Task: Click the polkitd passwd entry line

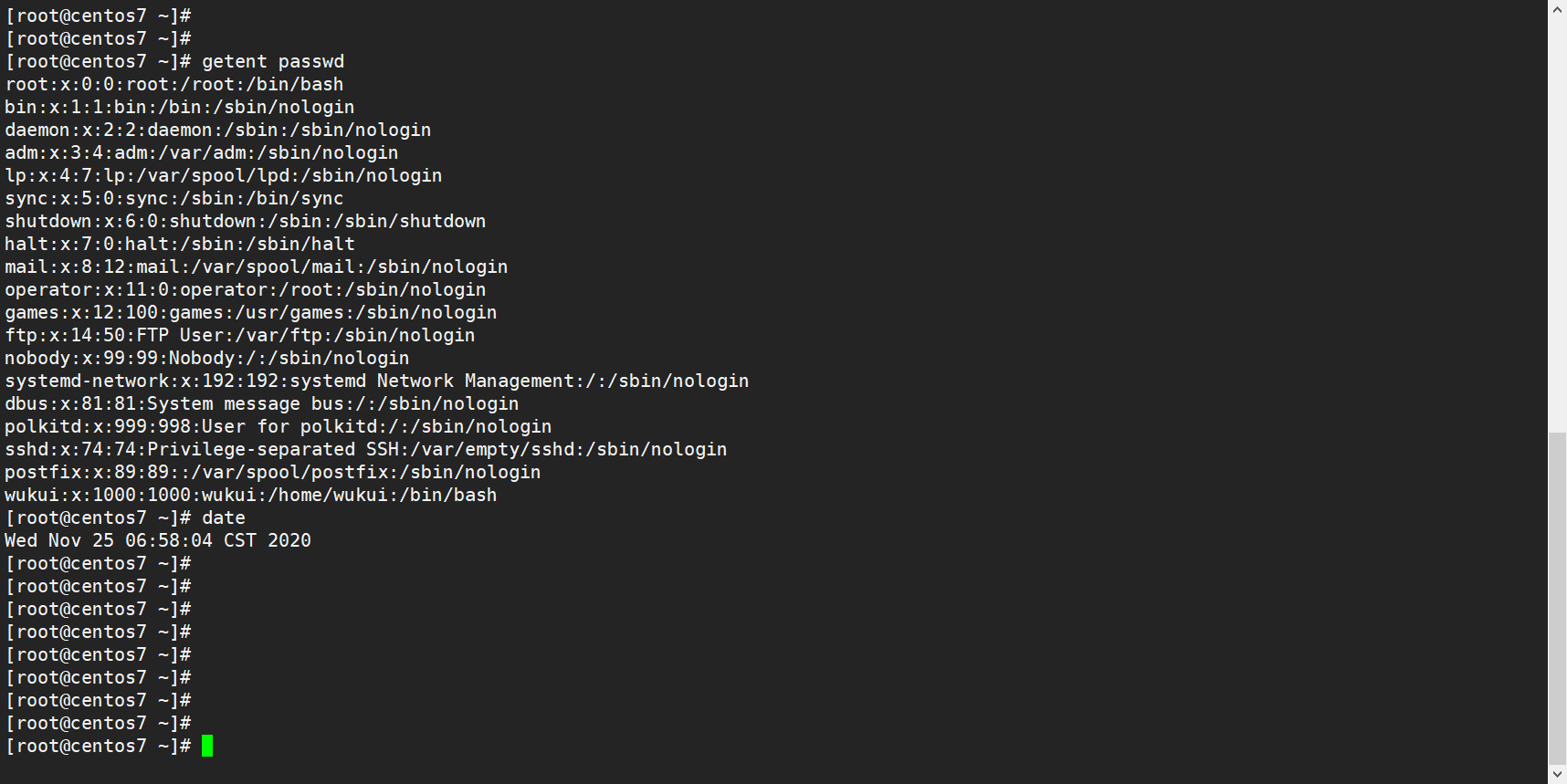Action: (x=278, y=427)
